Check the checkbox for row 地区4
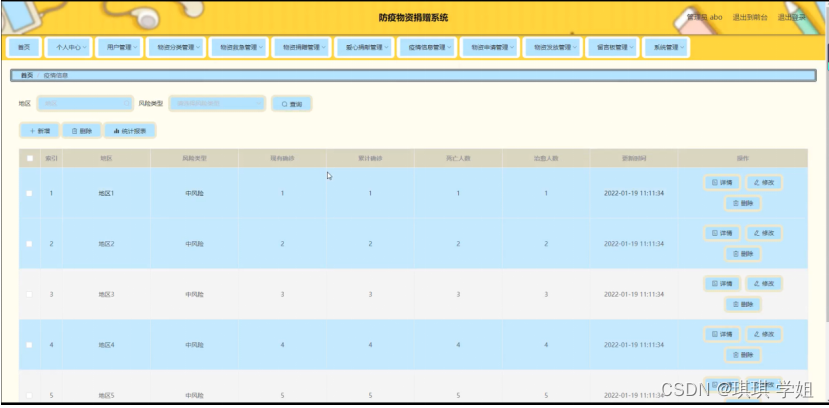This screenshot has height=408, width=829. point(30,345)
